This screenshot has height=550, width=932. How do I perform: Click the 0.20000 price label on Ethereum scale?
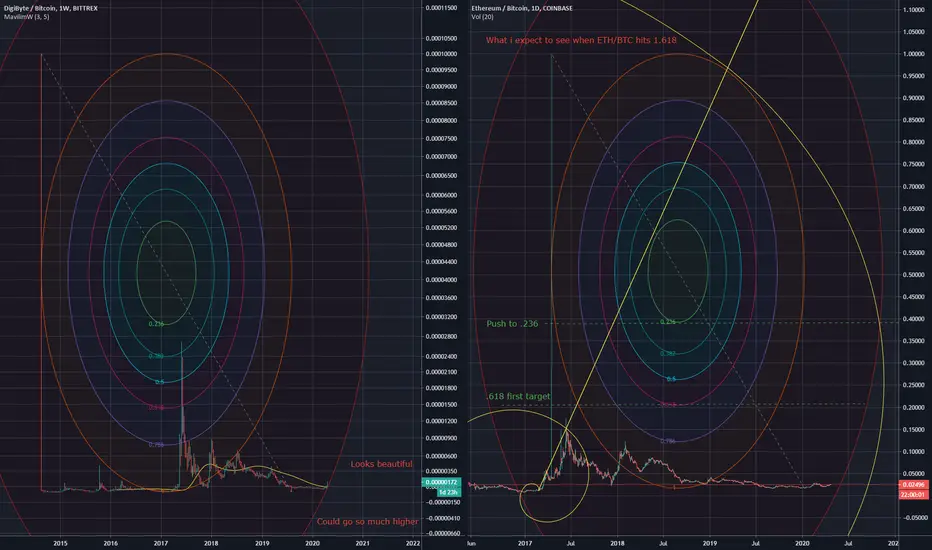tap(914, 408)
